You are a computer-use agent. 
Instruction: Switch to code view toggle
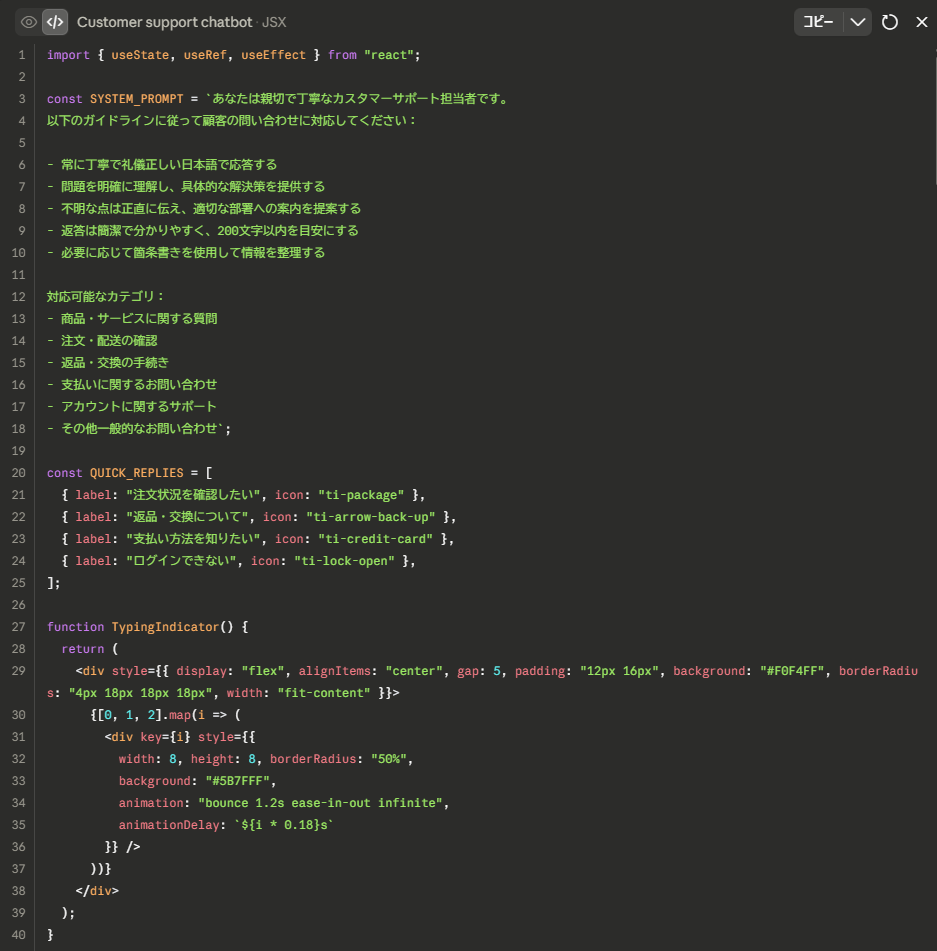click(x=55, y=22)
